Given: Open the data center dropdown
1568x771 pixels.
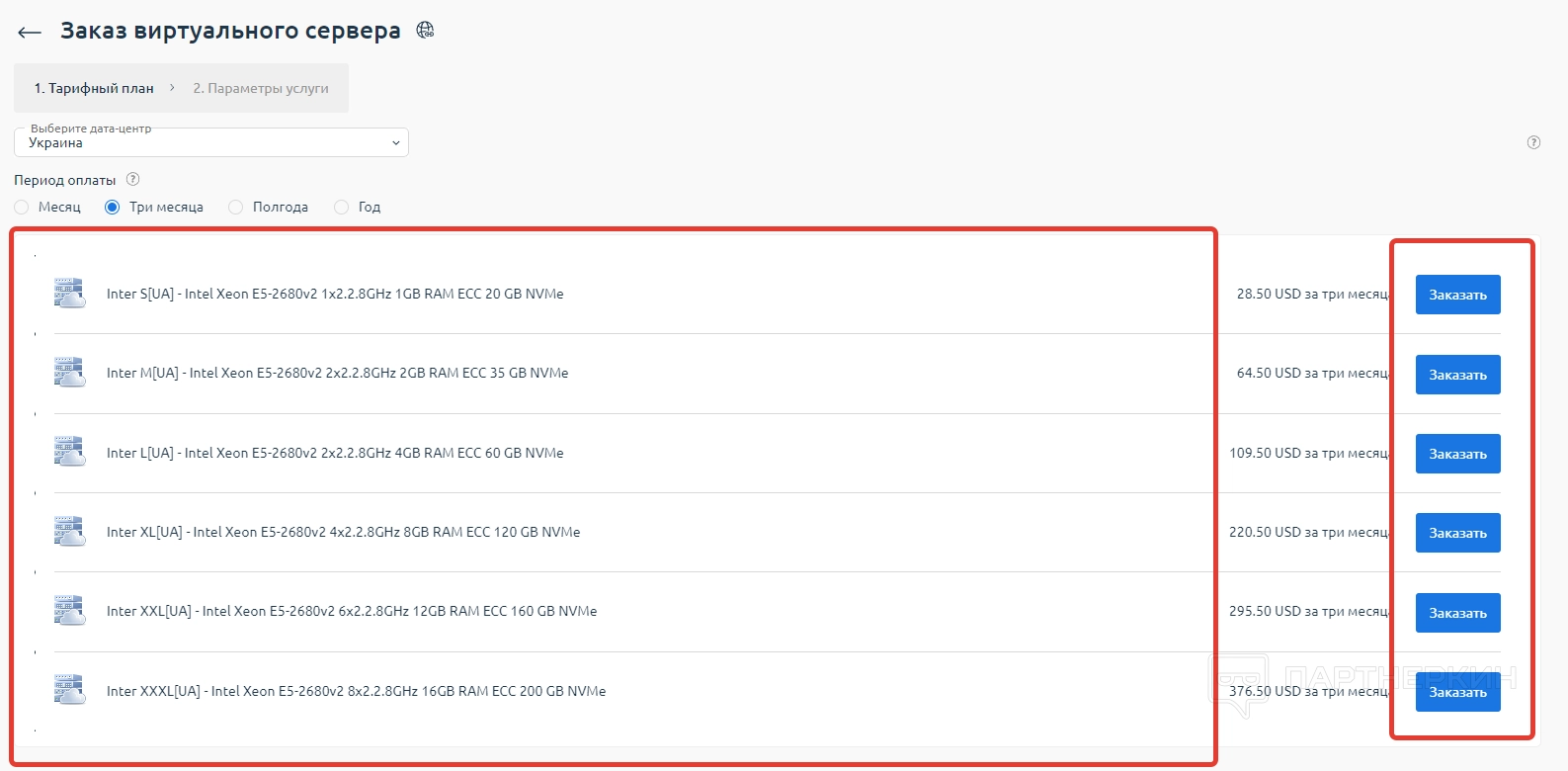Looking at the screenshot, I should [211, 142].
